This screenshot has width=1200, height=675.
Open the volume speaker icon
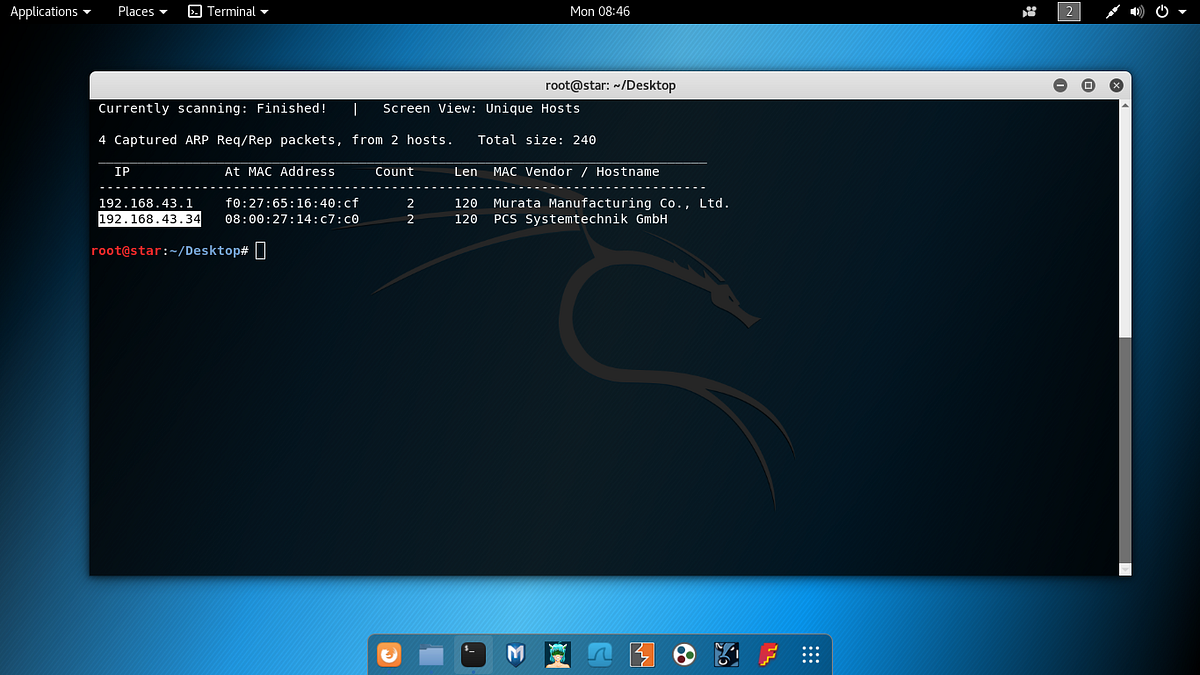pos(1137,12)
